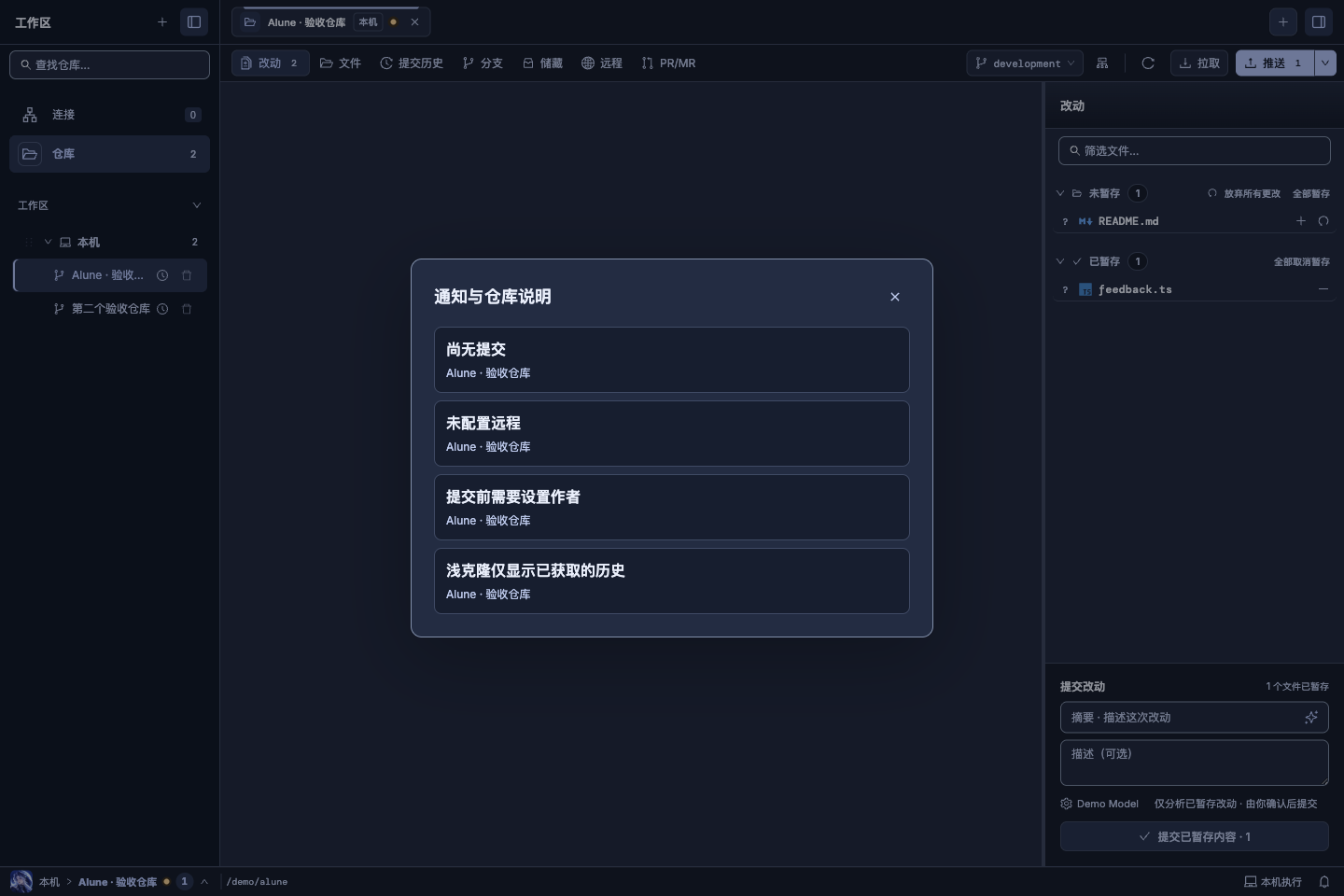
Task: Discard README.md changes with revert icon
Action: click(x=1323, y=221)
